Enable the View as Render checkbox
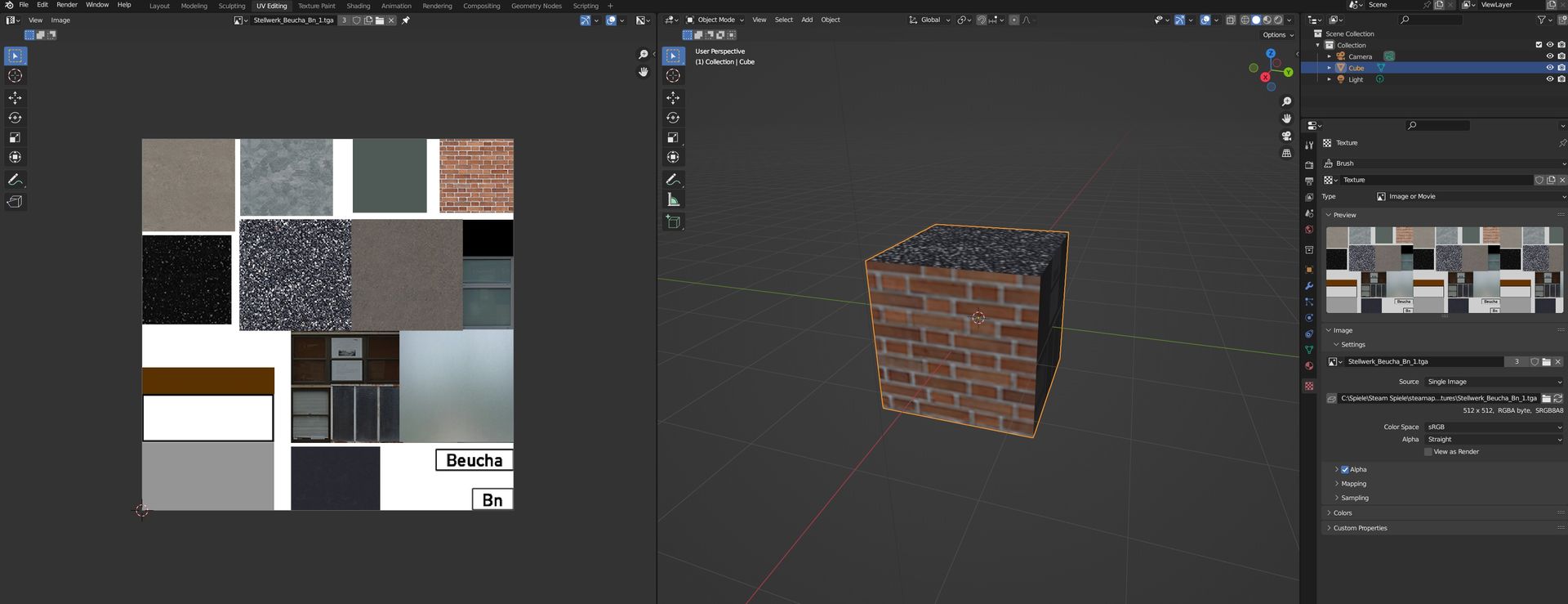The width and height of the screenshot is (1568, 604). coord(1428,452)
